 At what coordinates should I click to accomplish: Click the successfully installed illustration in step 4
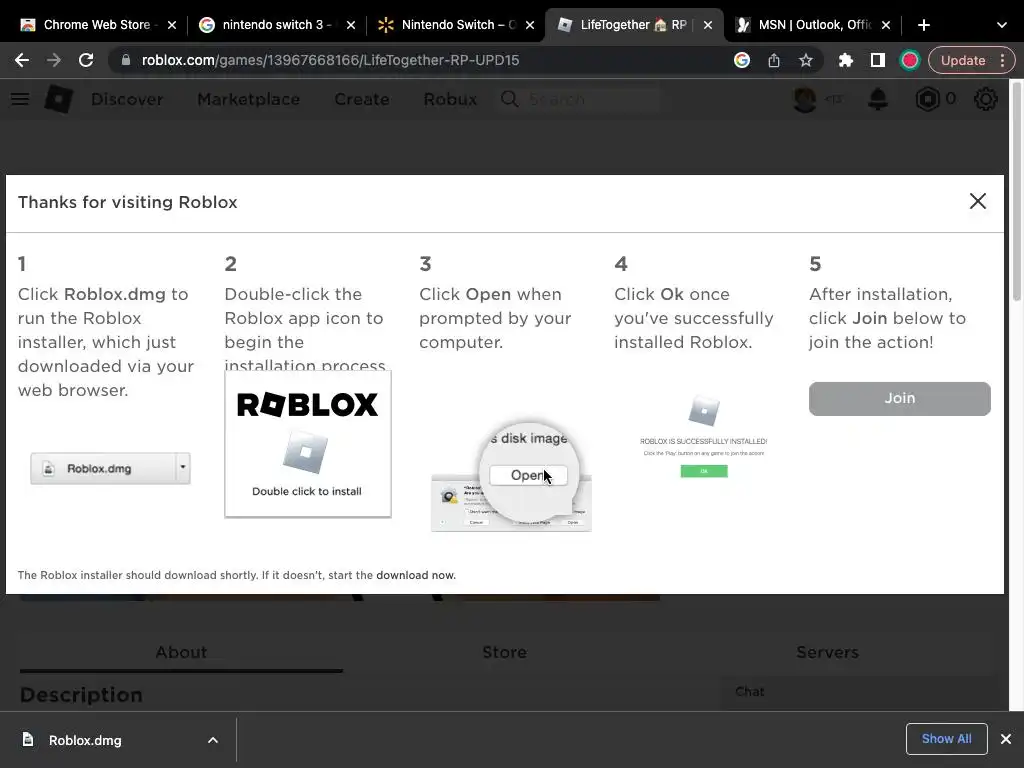point(703,436)
